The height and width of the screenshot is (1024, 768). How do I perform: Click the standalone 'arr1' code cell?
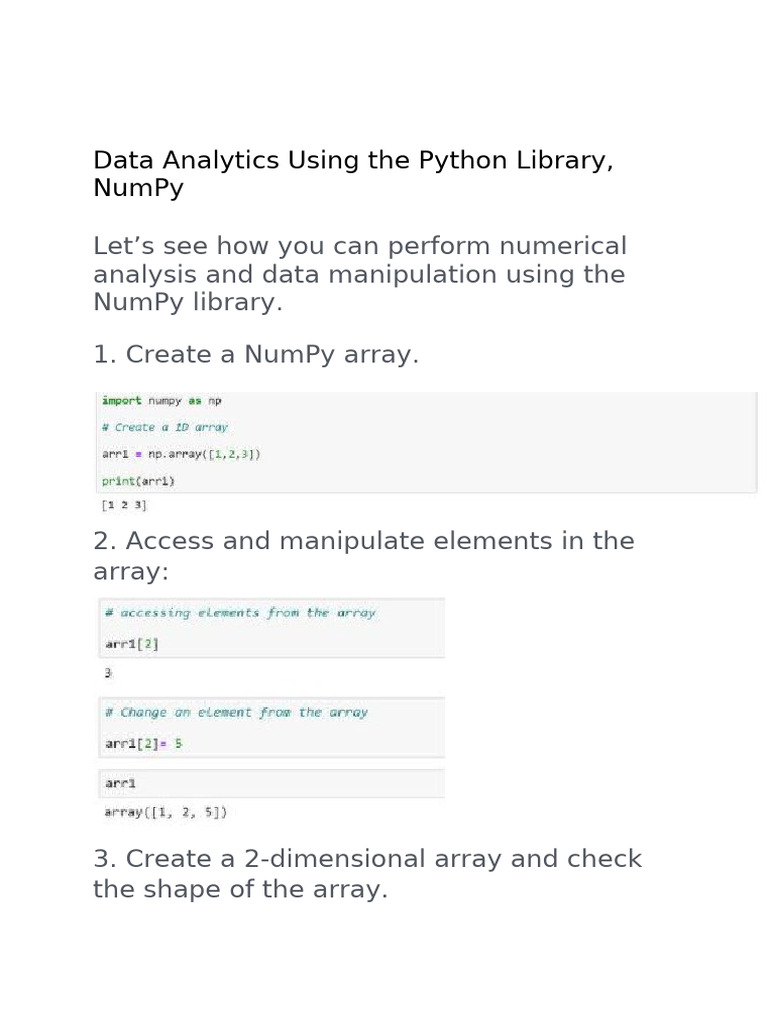(119, 782)
